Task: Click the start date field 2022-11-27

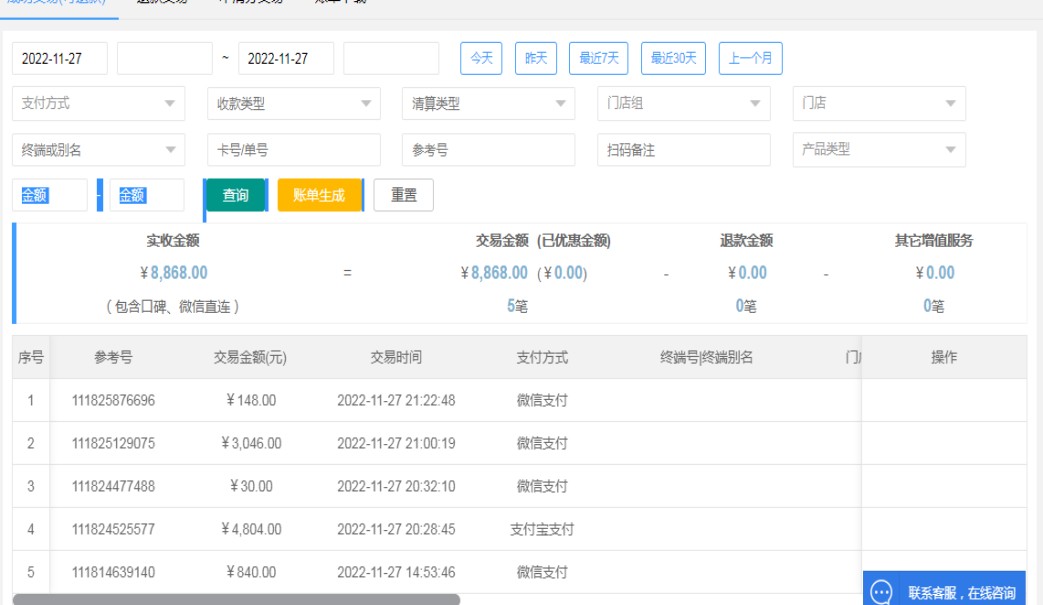Action: [x=60, y=58]
